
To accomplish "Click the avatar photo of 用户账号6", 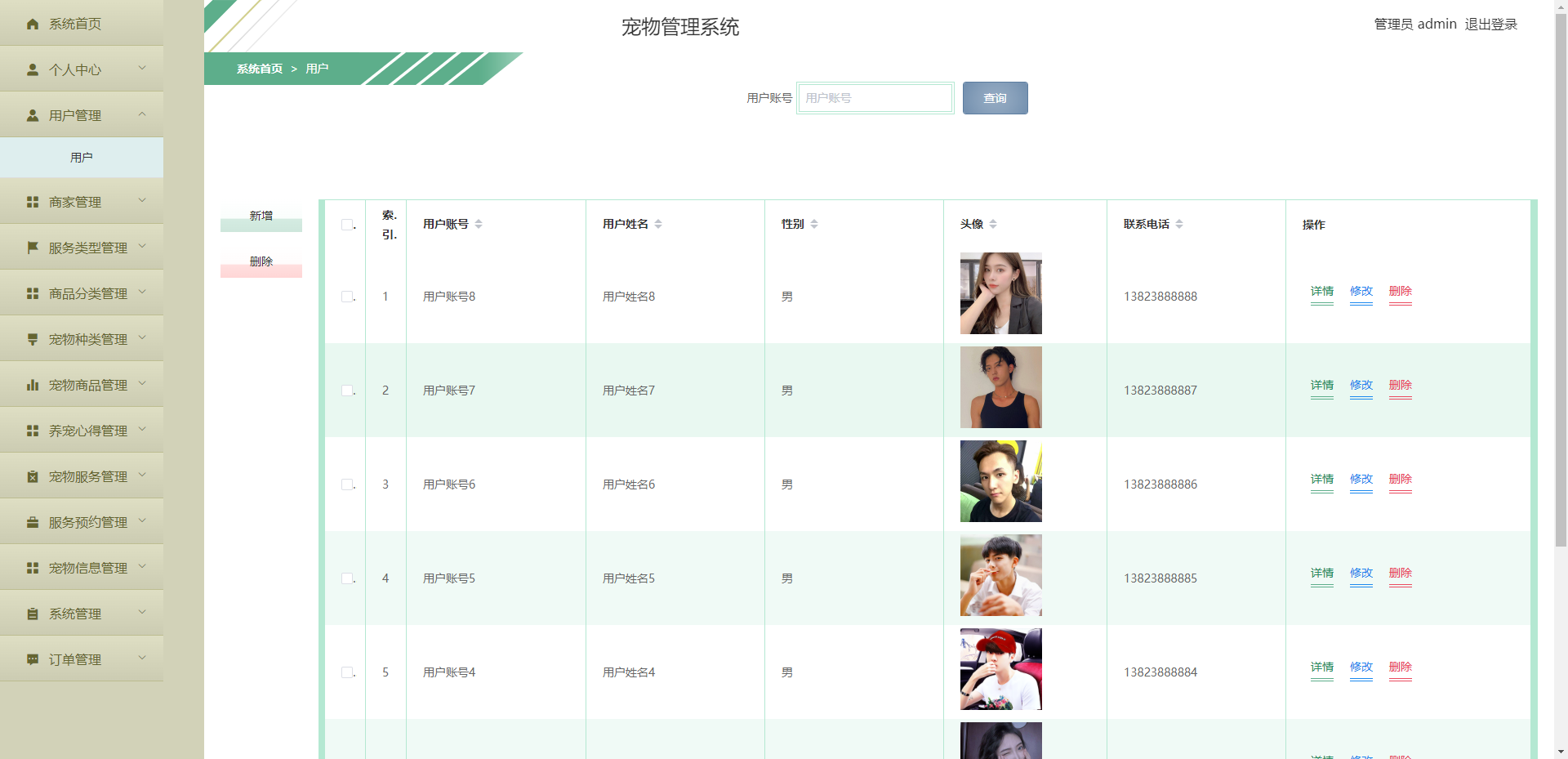I will (1000, 481).
